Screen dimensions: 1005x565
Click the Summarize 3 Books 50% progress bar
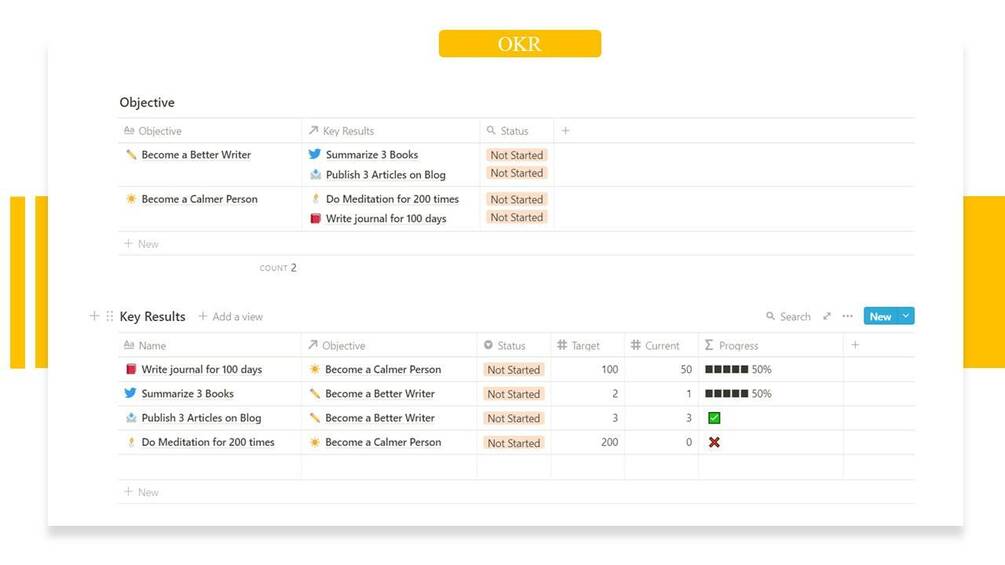(x=738, y=393)
